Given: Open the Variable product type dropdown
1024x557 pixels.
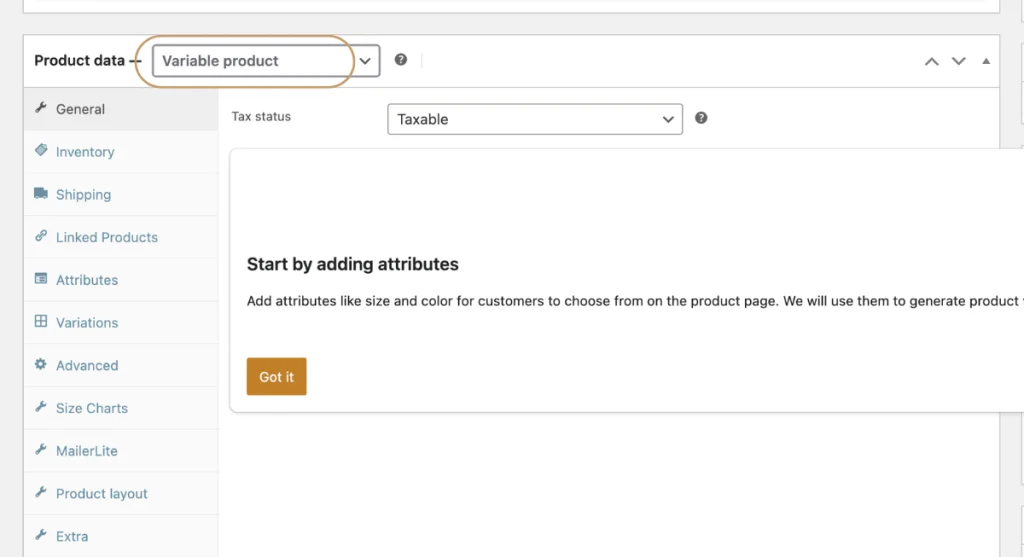Looking at the screenshot, I should pyautogui.click(x=266, y=61).
